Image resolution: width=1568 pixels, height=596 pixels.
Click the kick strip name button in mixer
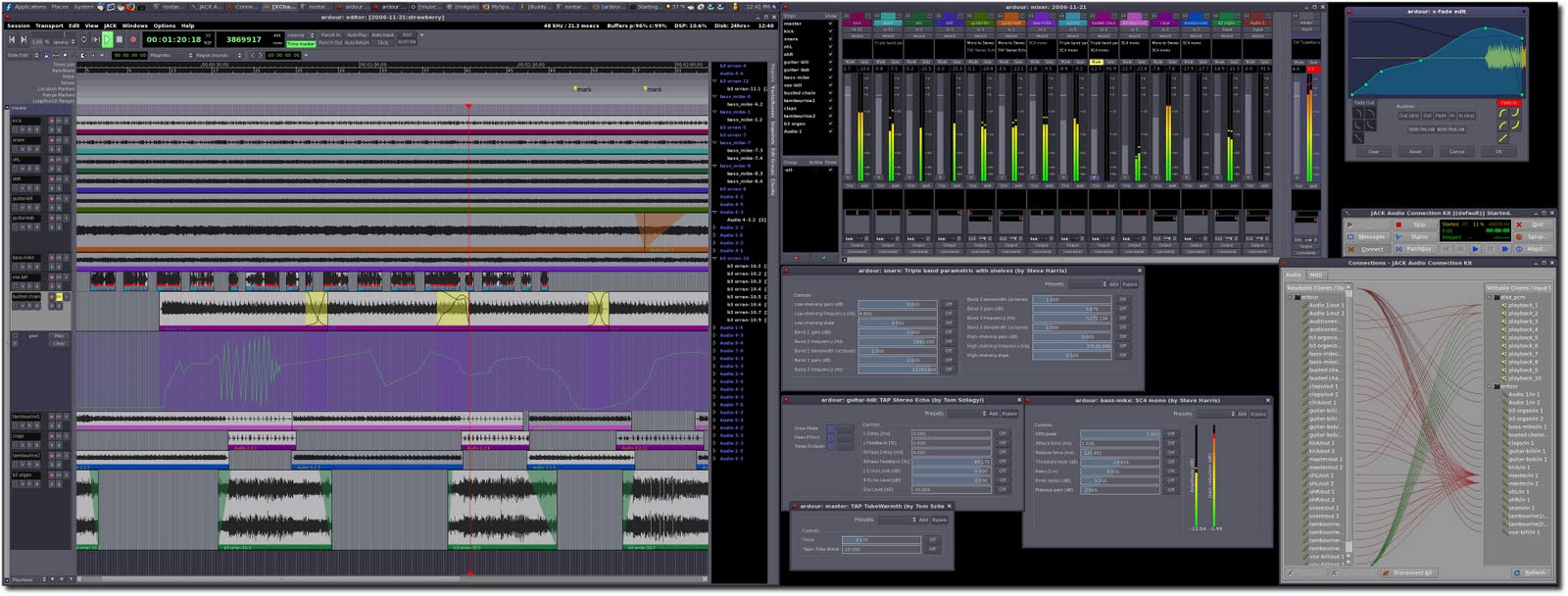[857, 24]
